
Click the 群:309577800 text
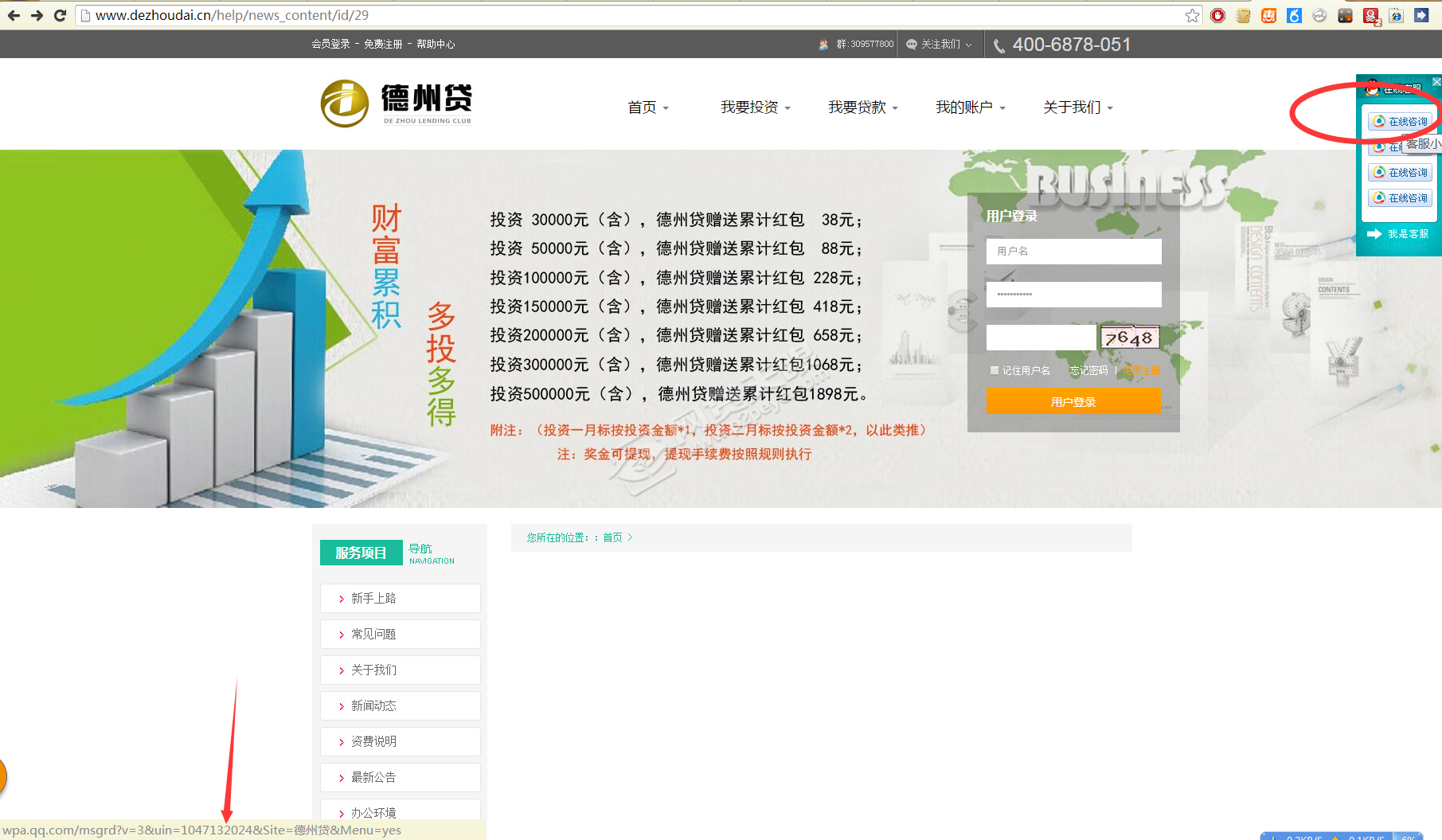coord(865,45)
